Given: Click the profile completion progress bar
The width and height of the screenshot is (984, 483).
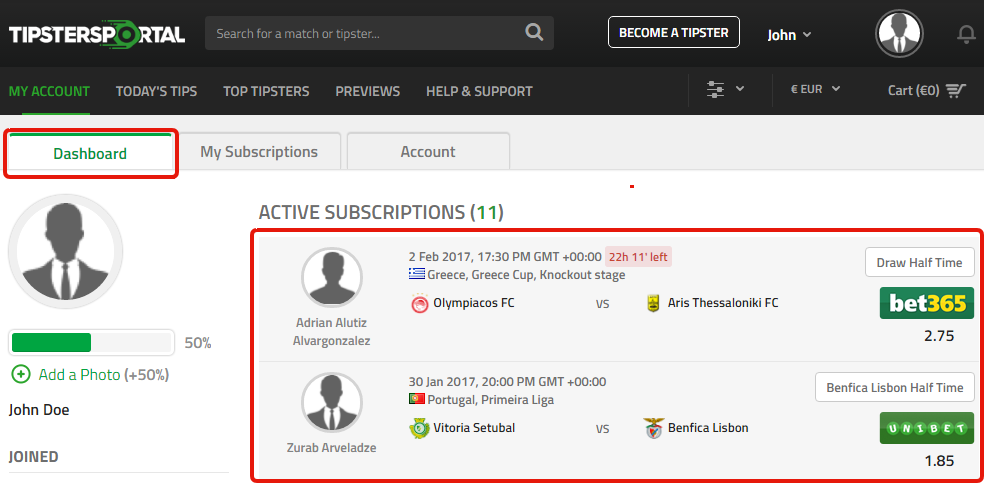Looking at the screenshot, I should (92, 342).
